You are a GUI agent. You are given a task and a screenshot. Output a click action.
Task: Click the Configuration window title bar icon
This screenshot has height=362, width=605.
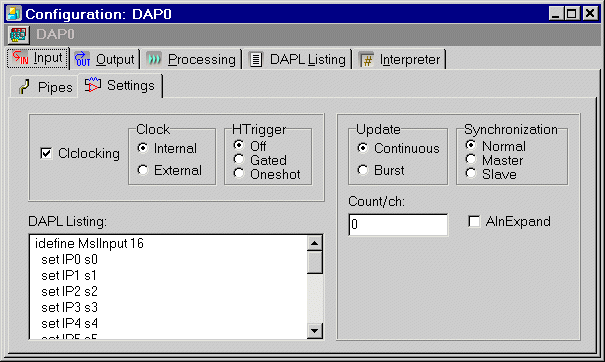coord(14,14)
